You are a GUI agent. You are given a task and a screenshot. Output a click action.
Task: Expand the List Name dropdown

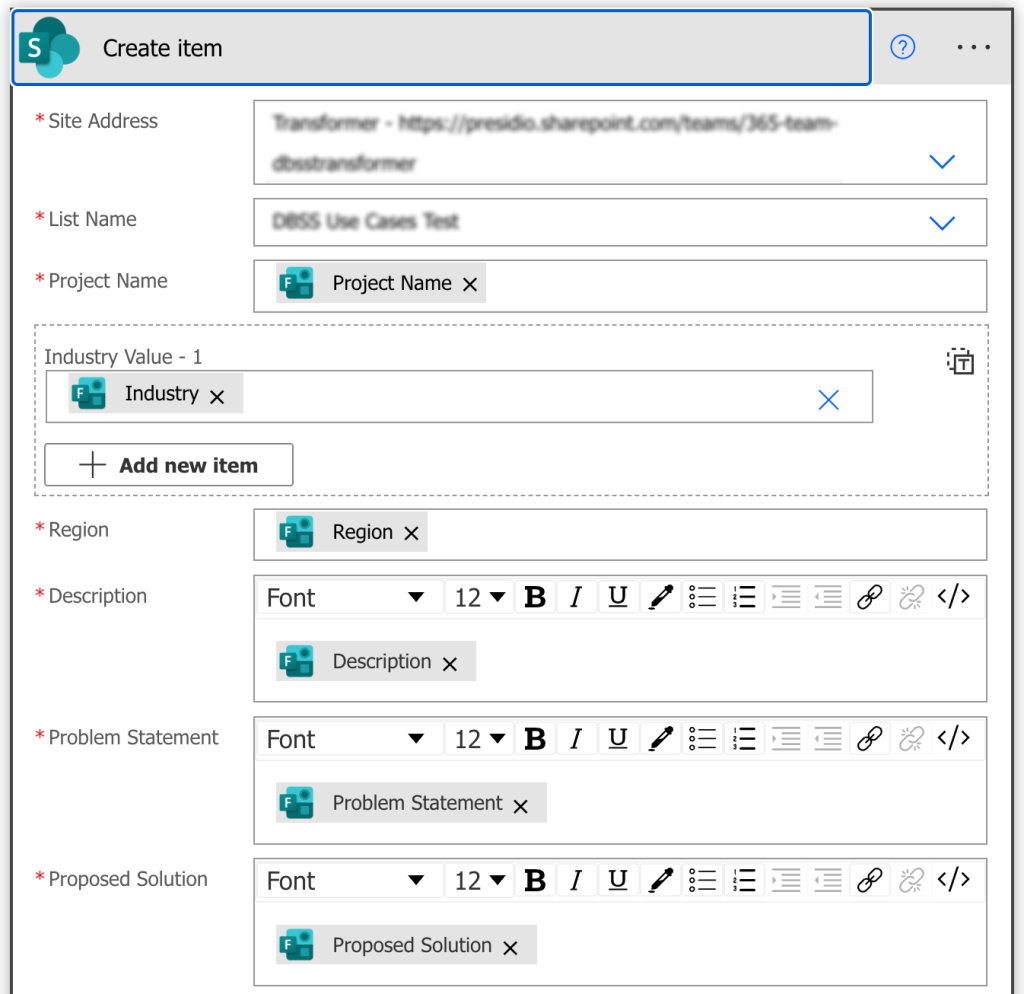941,222
